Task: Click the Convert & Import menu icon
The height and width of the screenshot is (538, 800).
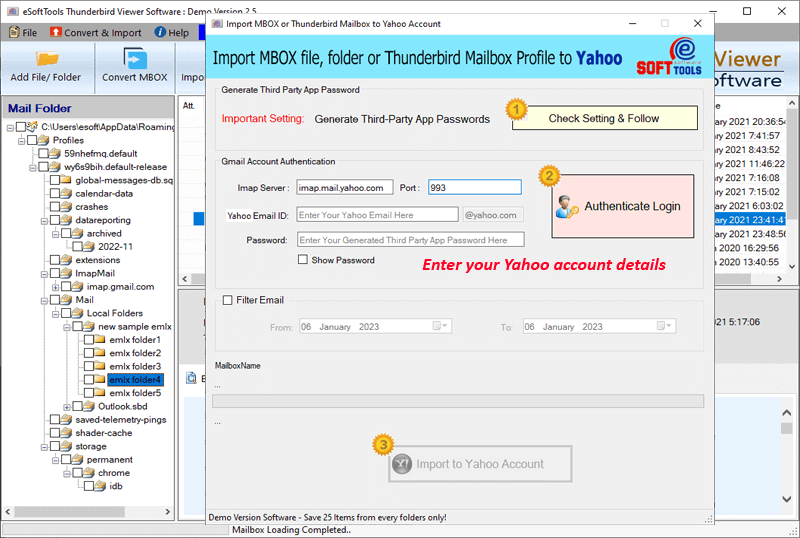Action: (56, 32)
